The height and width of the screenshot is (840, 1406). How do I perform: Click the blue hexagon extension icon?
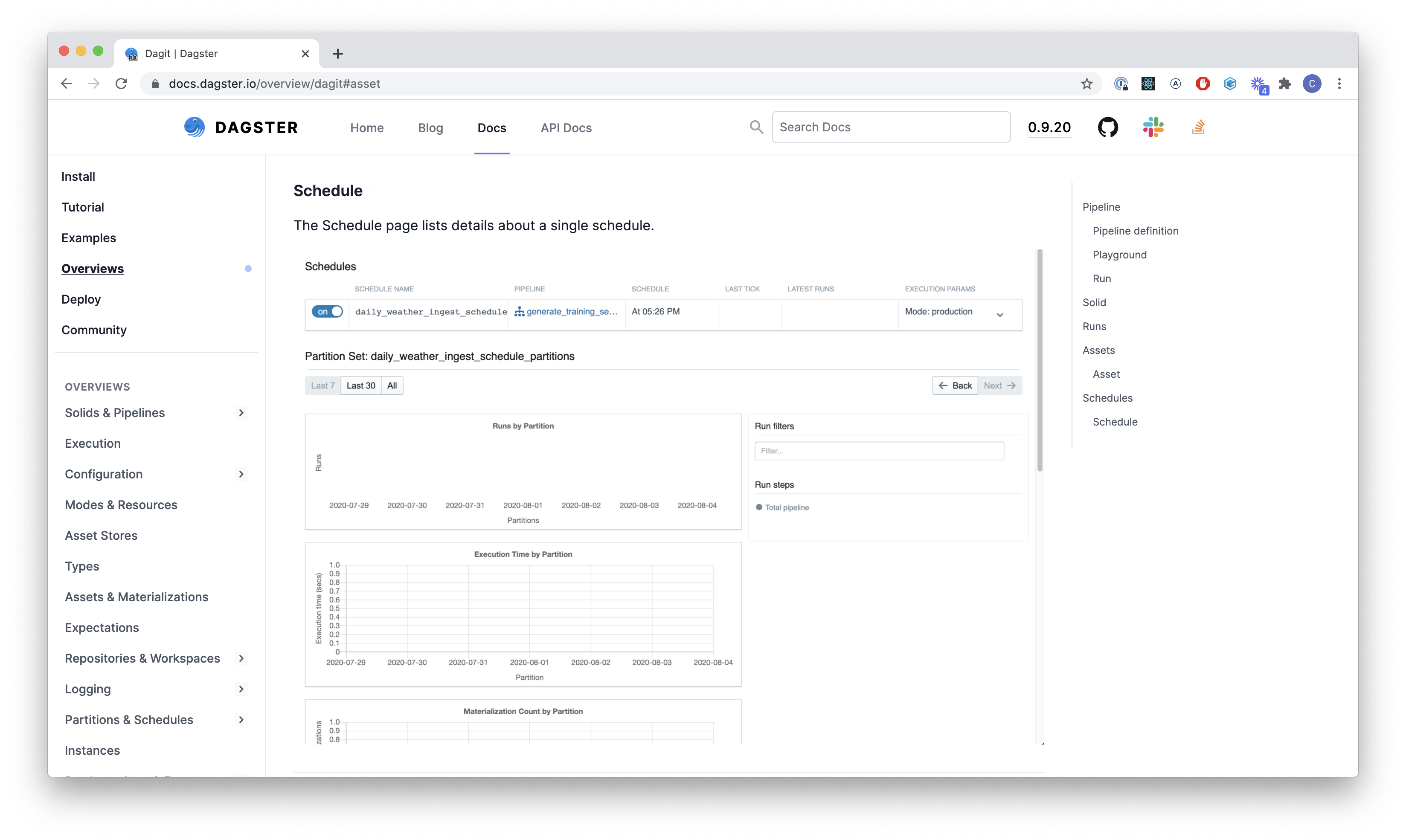(1230, 84)
